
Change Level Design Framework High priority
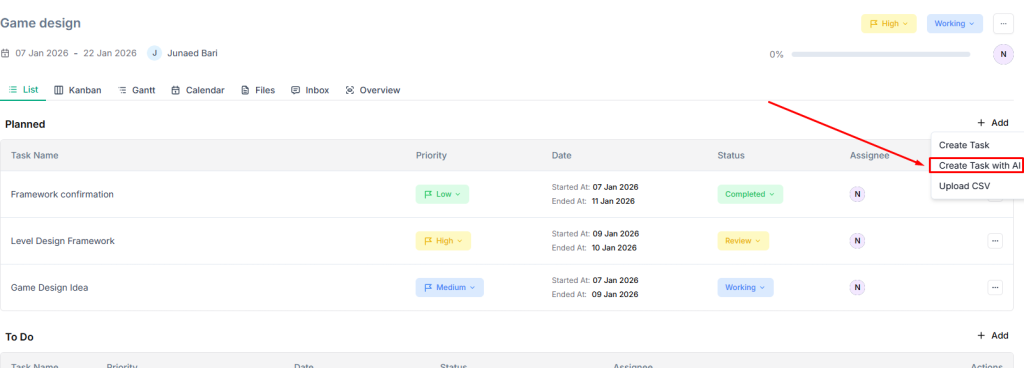[443, 241]
